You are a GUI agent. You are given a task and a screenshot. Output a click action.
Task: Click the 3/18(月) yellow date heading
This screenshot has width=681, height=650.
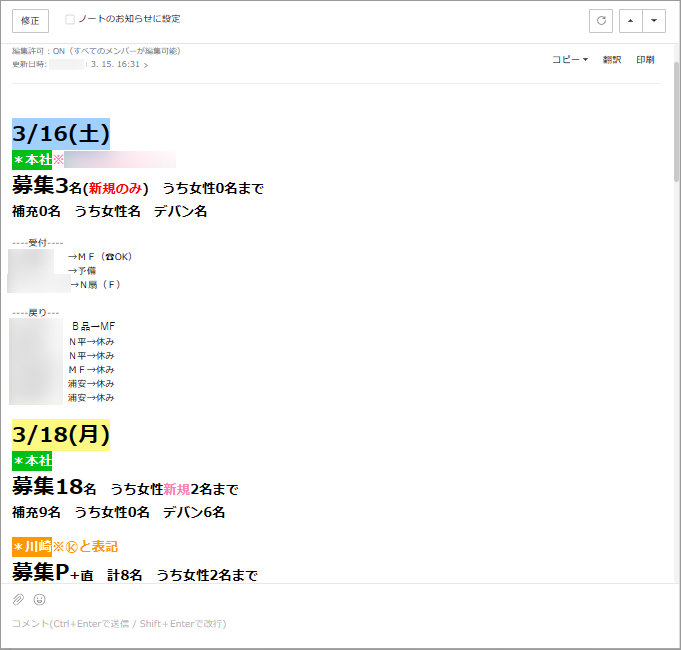coord(61,434)
